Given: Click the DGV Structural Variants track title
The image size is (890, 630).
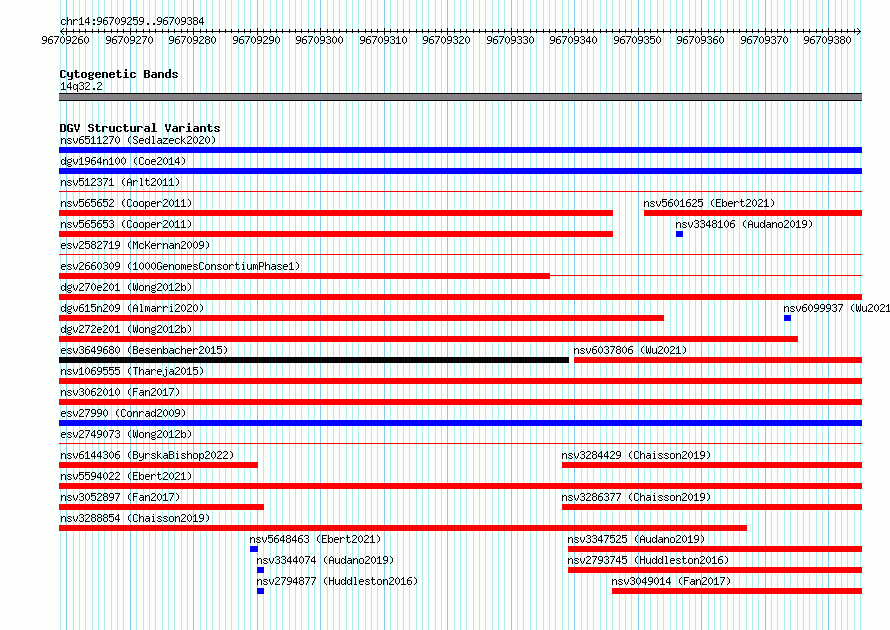Looking at the screenshot, I should point(140,128).
